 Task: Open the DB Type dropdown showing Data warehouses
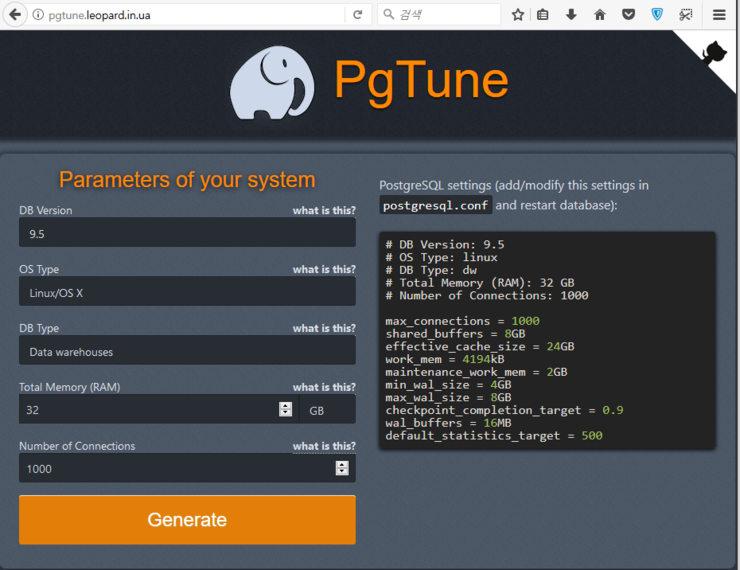coord(187,351)
